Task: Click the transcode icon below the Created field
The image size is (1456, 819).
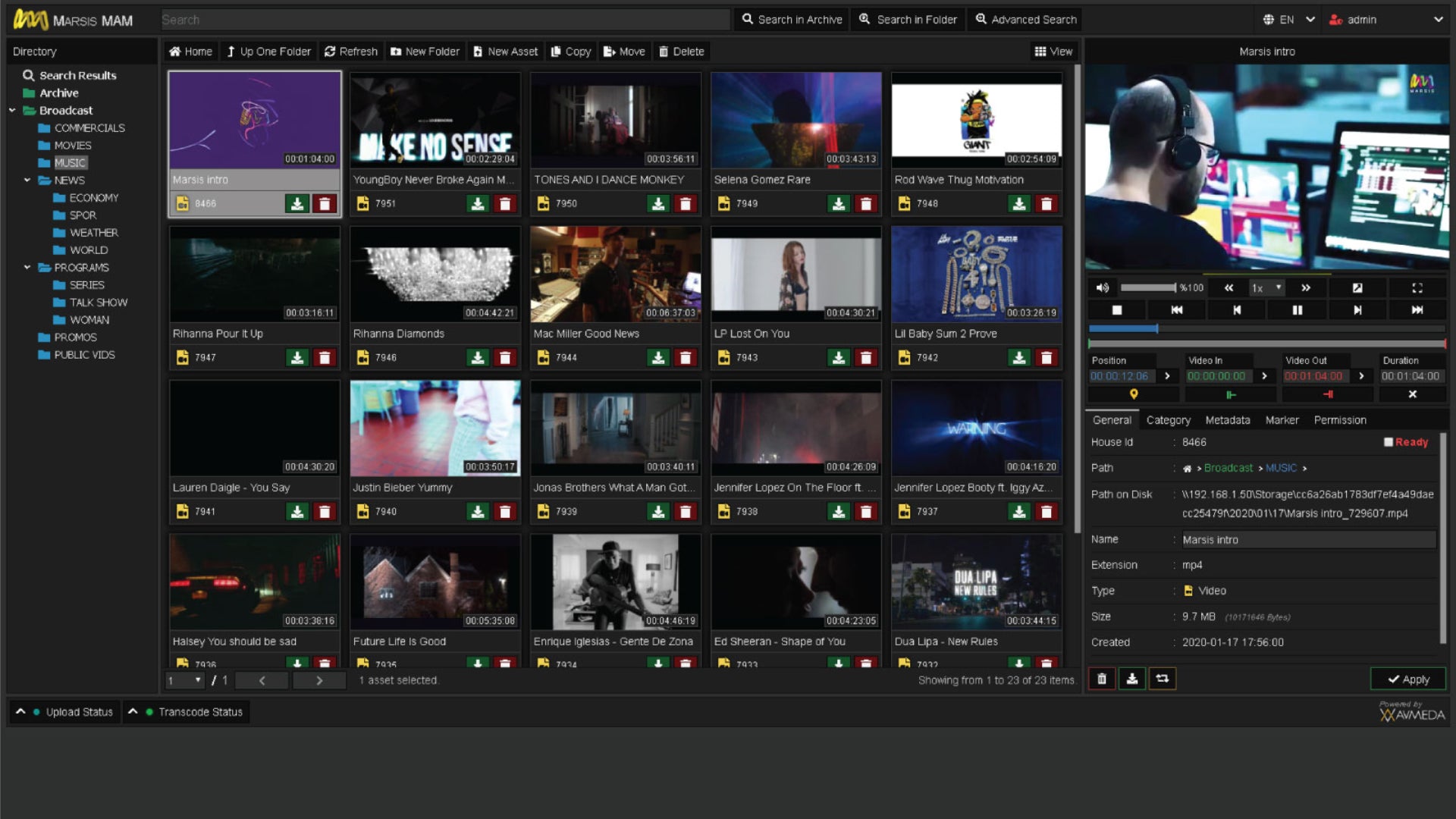Action: tap(1162, 679)
